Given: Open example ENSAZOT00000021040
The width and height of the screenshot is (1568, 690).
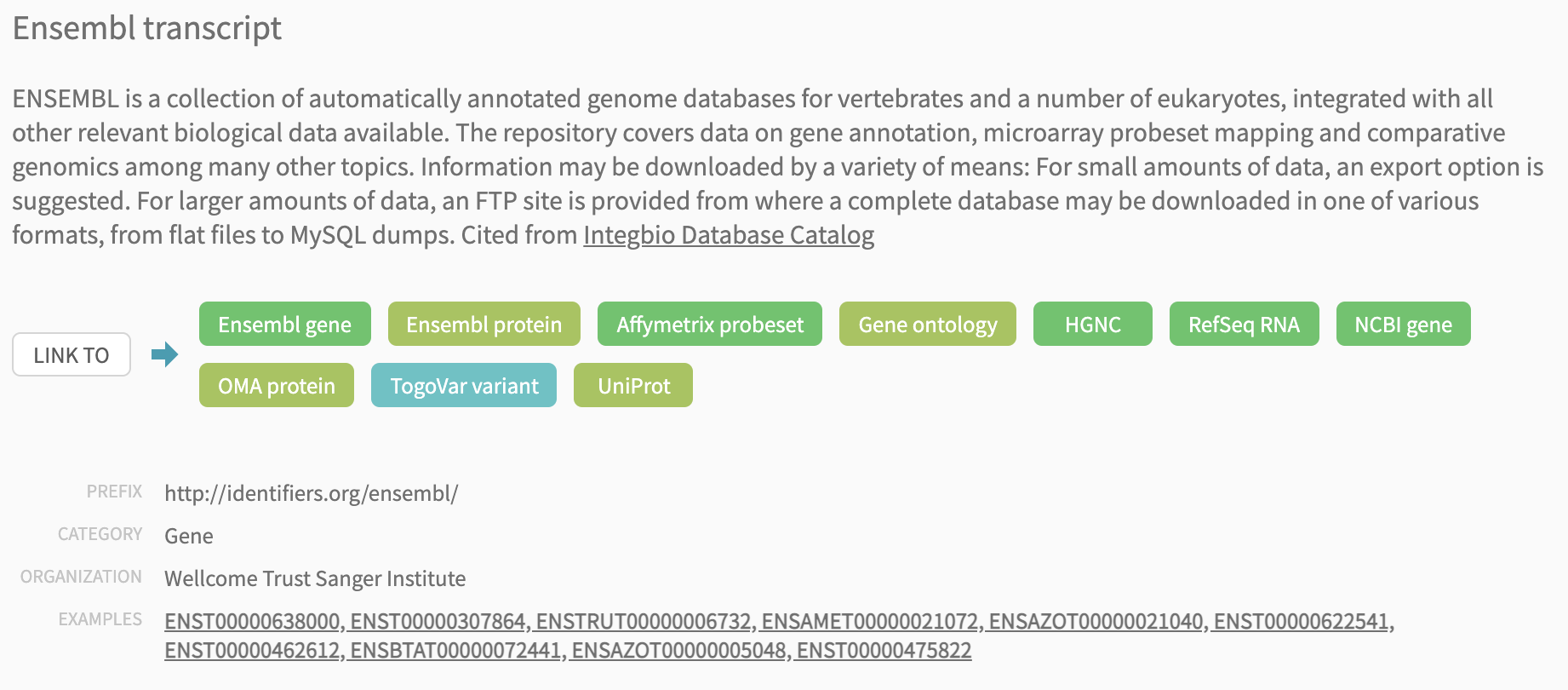Looking at the screenshot, I should (x=1096, y=622).
